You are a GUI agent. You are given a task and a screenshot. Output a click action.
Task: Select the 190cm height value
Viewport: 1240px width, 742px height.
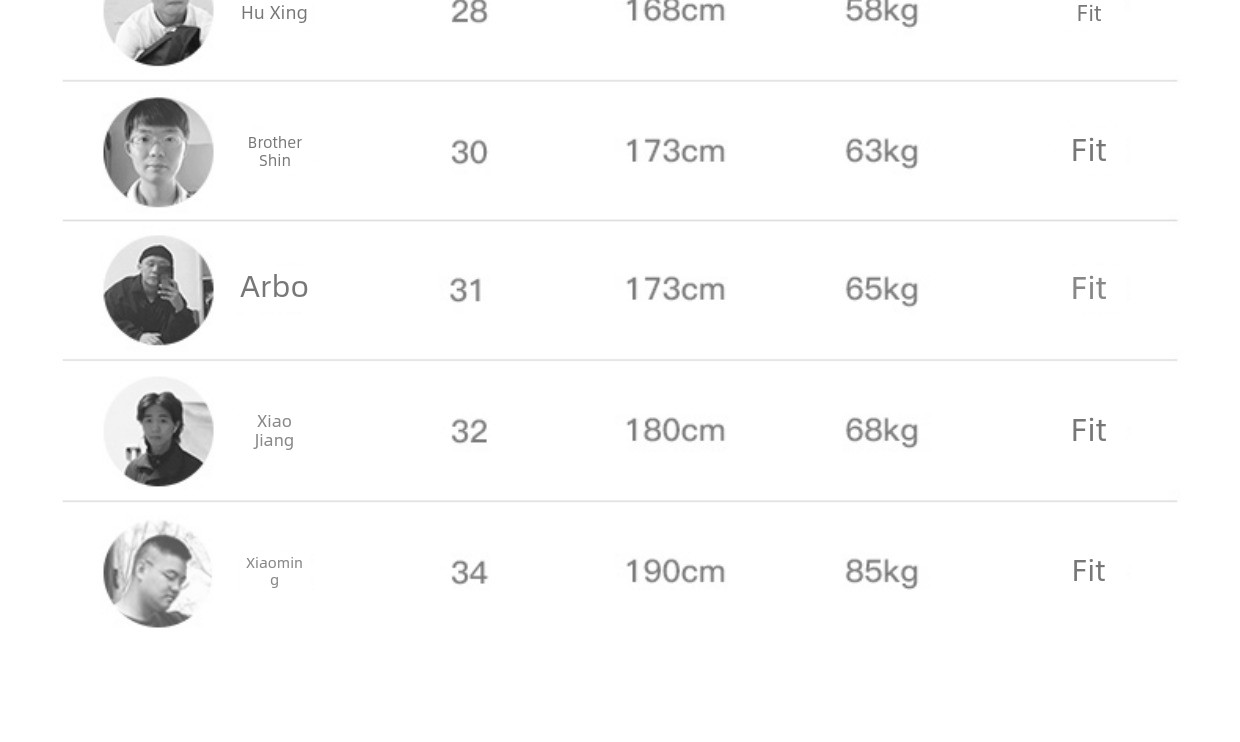pyautogui.click(x=675, y=571)
